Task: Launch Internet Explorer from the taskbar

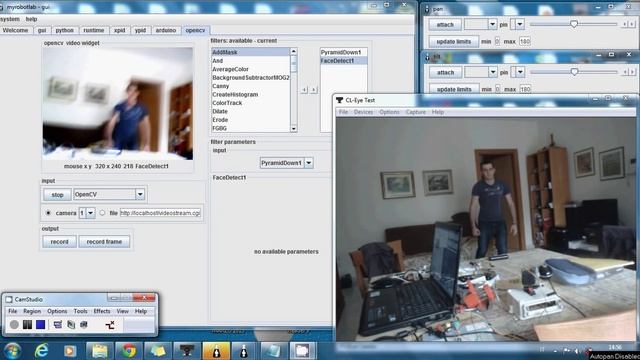Action: pyautogui.click(x=42, y=351)
